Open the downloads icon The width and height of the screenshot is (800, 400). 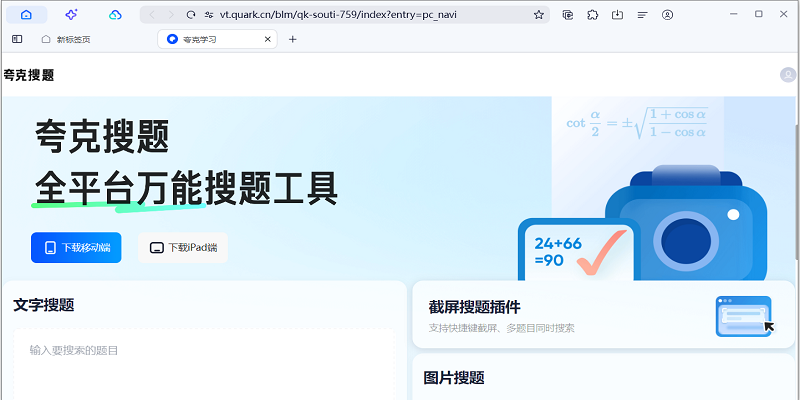(617, 15)
